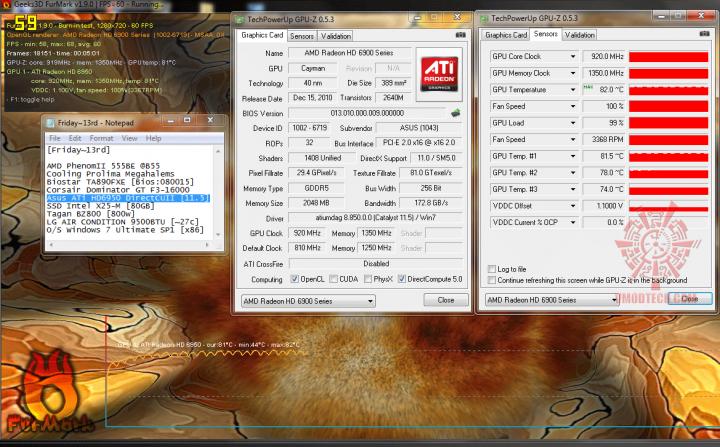Open the GPU Temp. #3 sensor dropdown
Viewport: 720px width, 447px height.
pos(573,189)
